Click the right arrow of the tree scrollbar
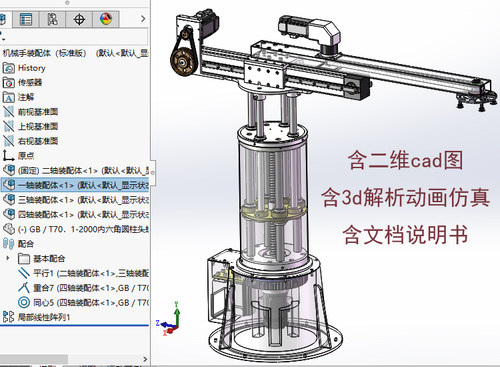The width and height of the screenshot is (500, 367). coord(145,359)
